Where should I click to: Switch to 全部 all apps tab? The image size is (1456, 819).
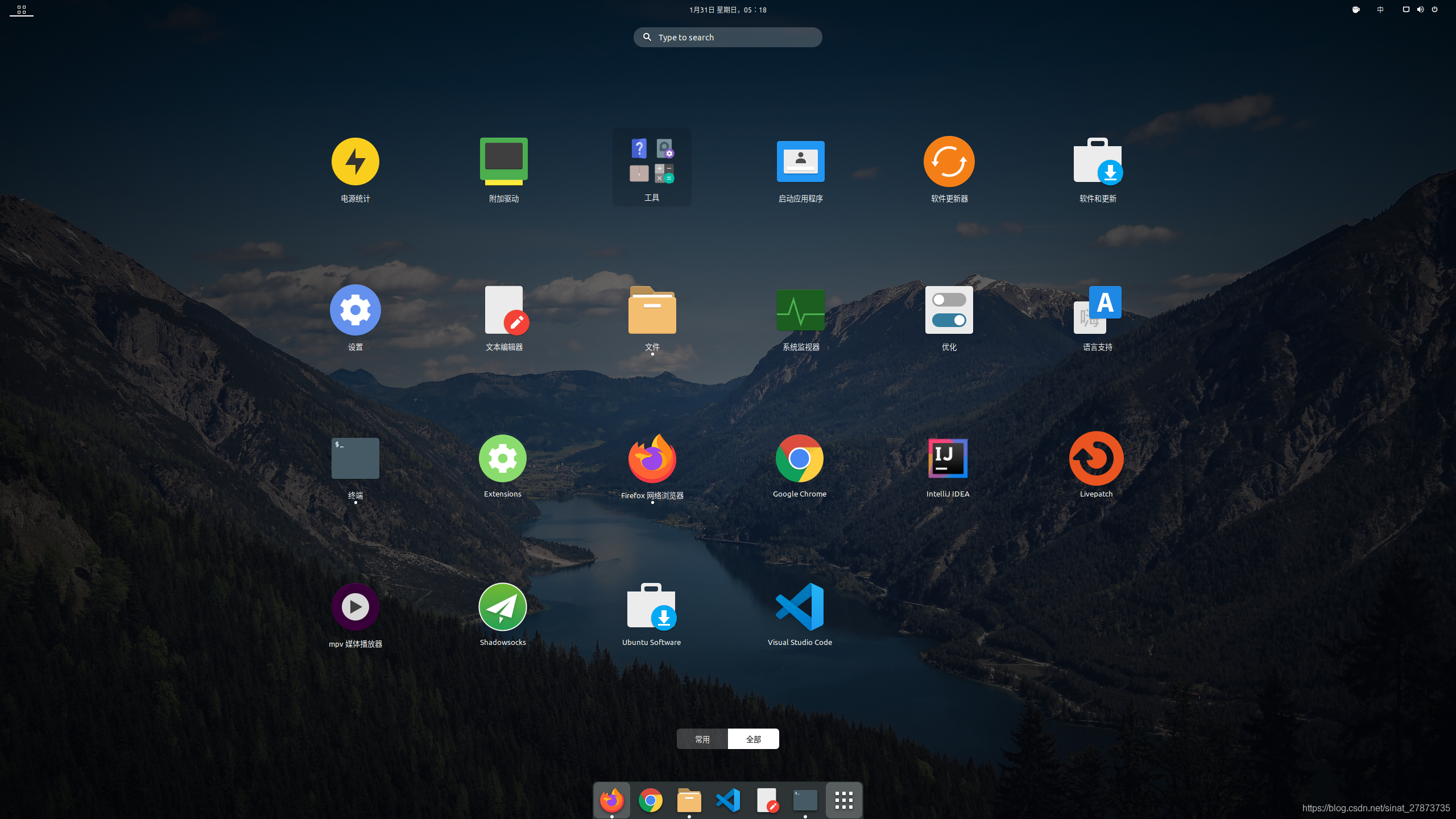coord(754,739)
